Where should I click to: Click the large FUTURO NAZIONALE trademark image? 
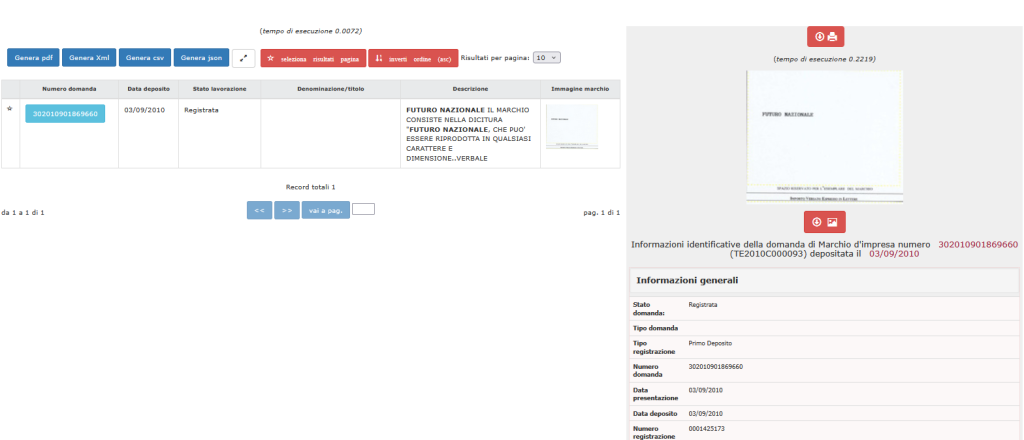824,133
